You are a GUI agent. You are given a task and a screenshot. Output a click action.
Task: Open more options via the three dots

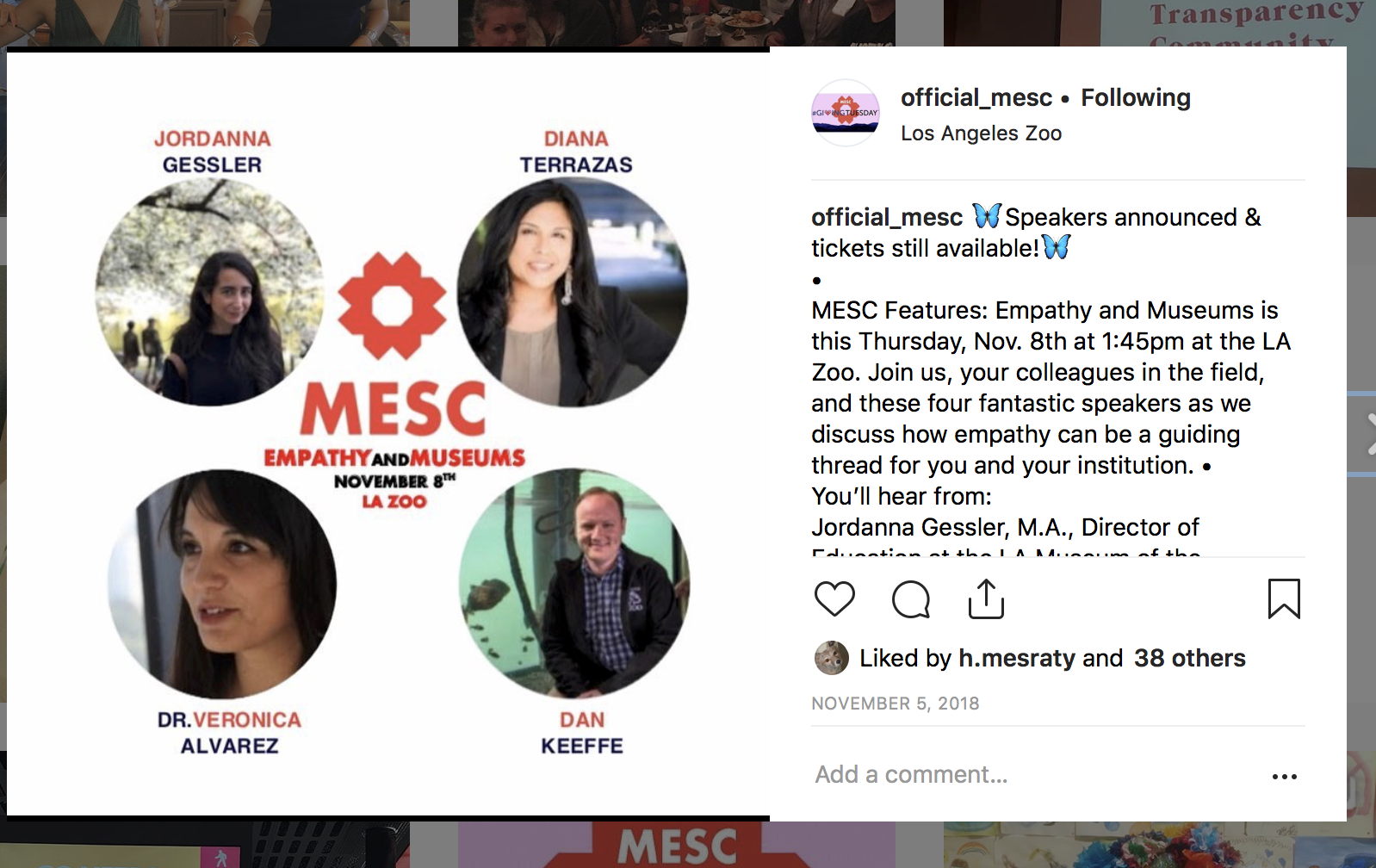coord(1284,777)
